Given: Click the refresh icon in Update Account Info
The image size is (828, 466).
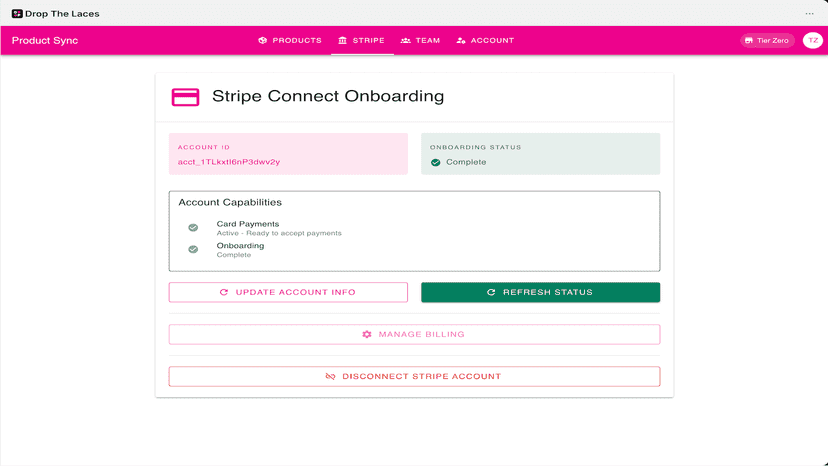Looking at the screenshot, I should click(224, 292).
